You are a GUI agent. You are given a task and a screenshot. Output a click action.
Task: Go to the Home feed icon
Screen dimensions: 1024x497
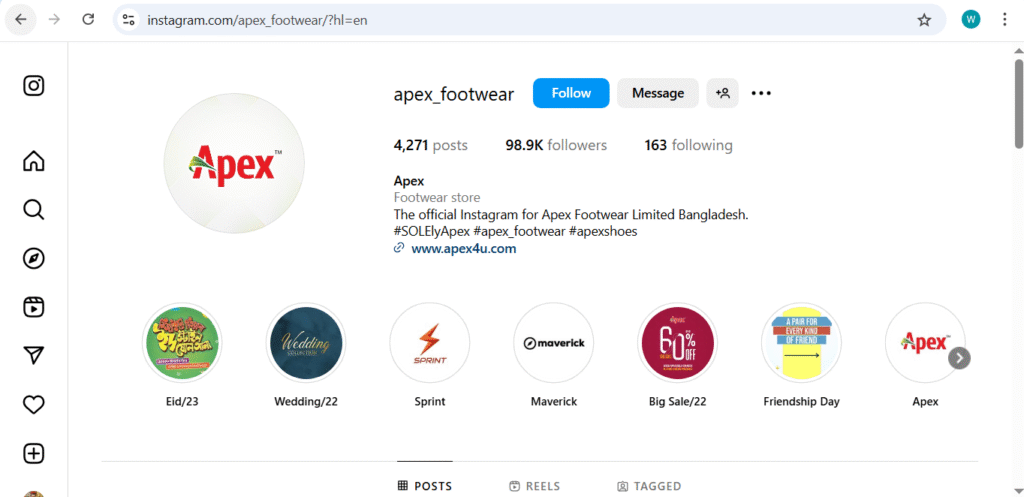[x=33, y=161]
